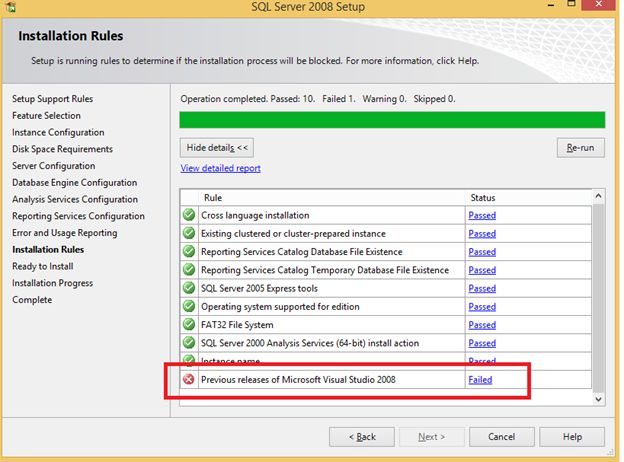
Task: Click the Operation completed summary text
Action: click(318, 99)
